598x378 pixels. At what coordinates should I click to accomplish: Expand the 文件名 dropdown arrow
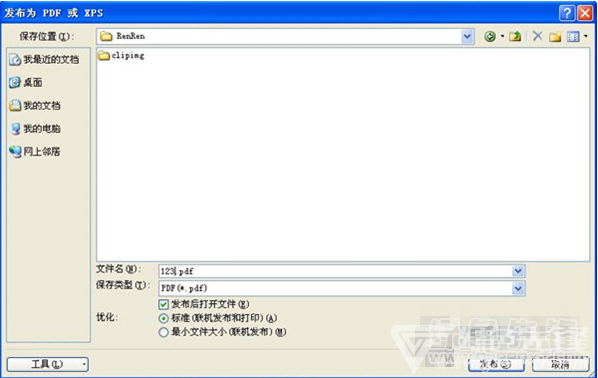tap(518, 271)
